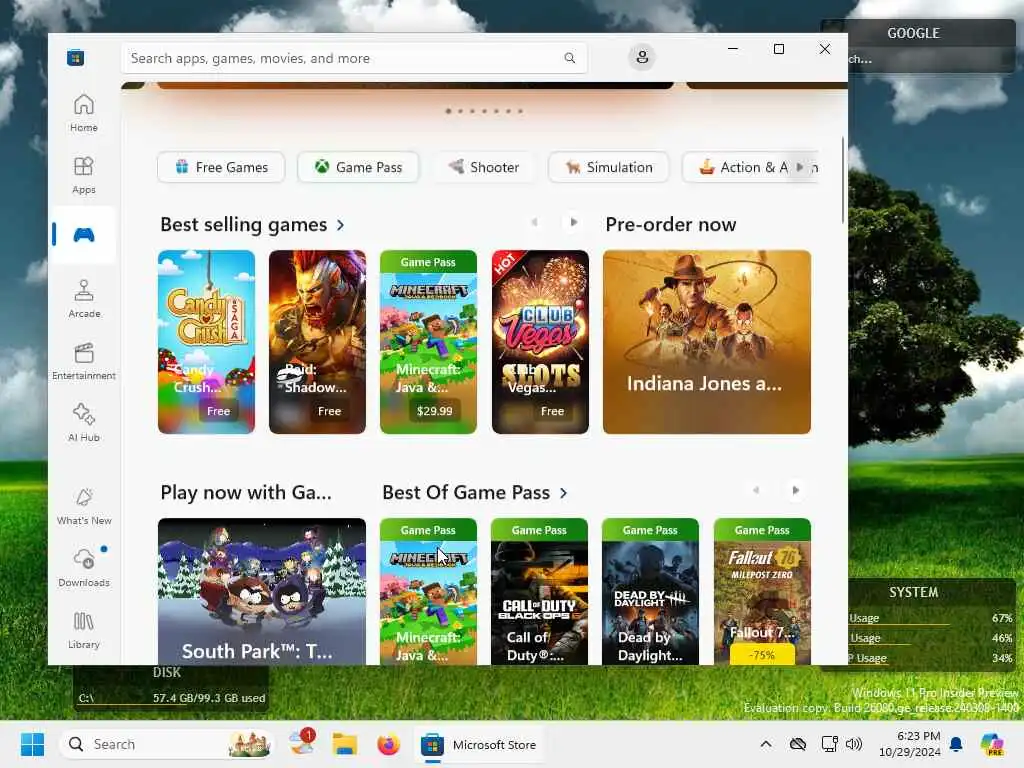Open the Downloads page
The height and width of the screenshot is (768, 1024).
[x=84, y=568]
